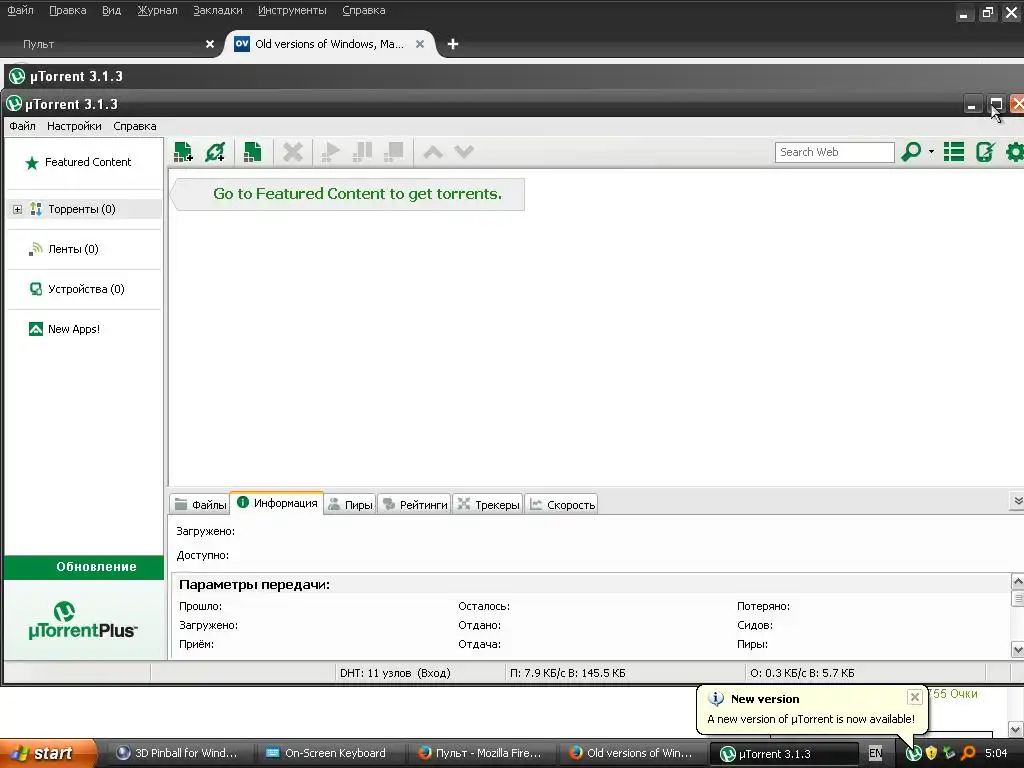This screenshot has width=1024, height=768.
Task: Open Firefox Инструменты menu
Action: pos(292,10)
